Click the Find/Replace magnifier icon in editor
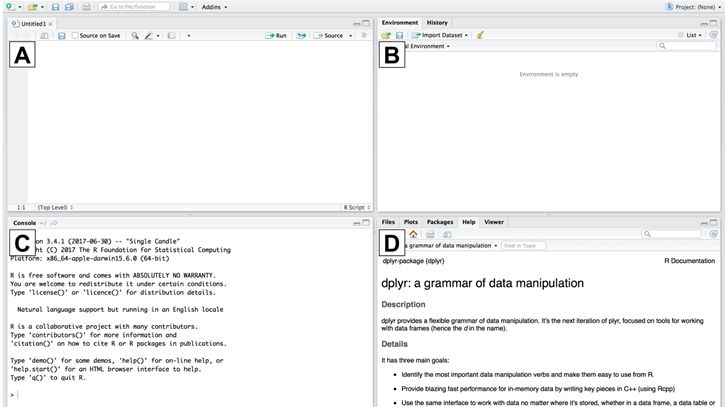 click(x=135, y=36)
